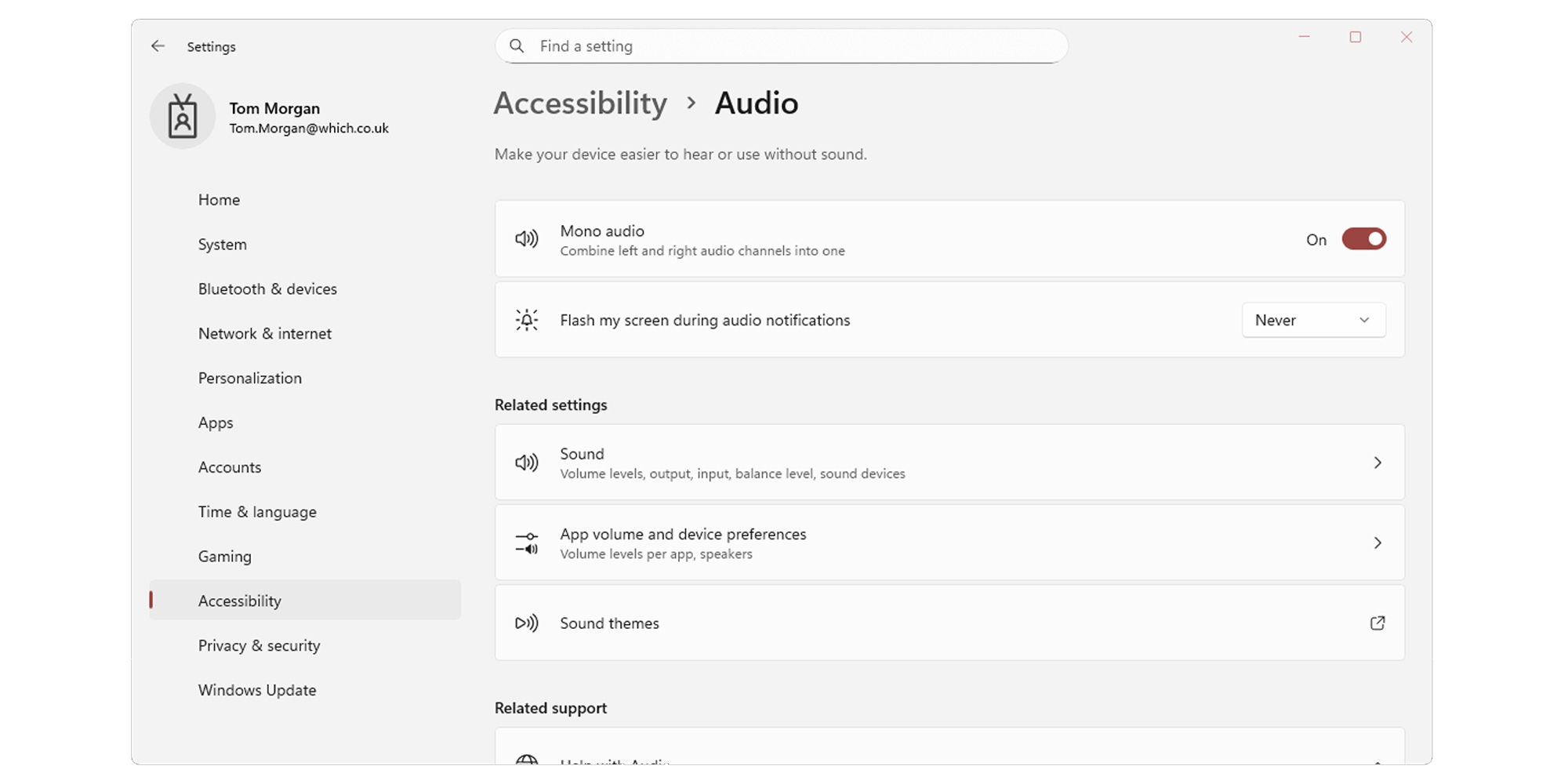Viewport: 1568px width, 784px height.
Task: Click the flash screen notification bell icon
Action: tap(527, 320)
